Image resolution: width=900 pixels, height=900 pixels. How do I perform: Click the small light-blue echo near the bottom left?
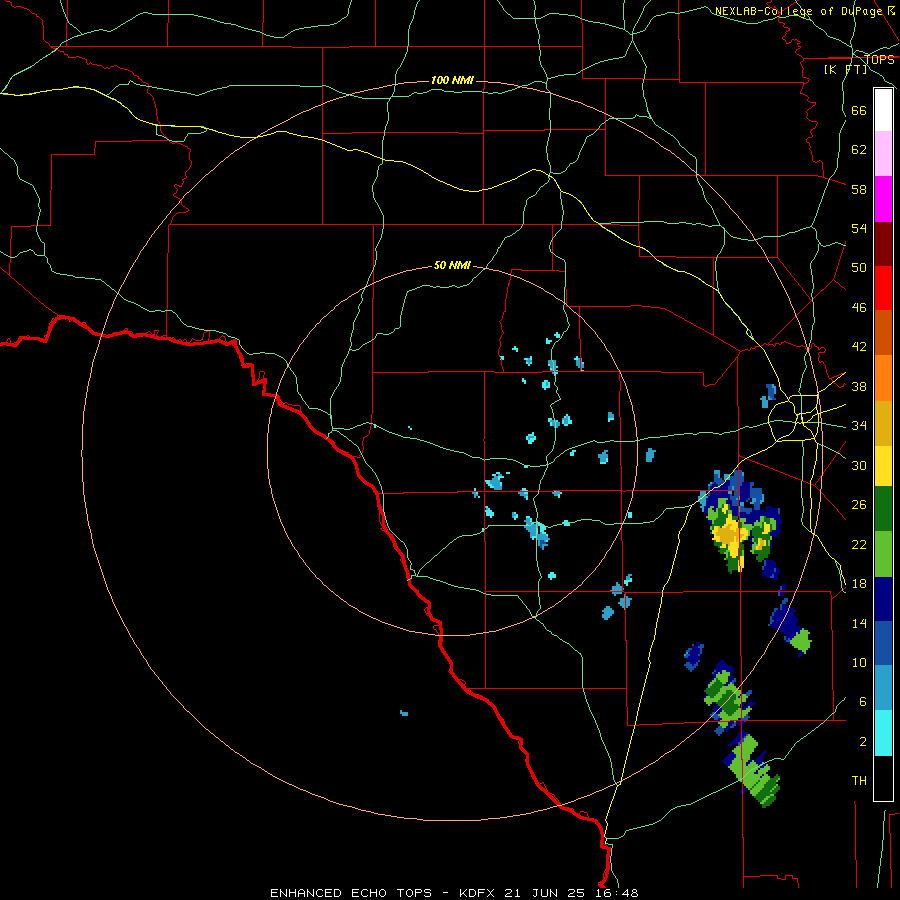[x=404, y=713]
